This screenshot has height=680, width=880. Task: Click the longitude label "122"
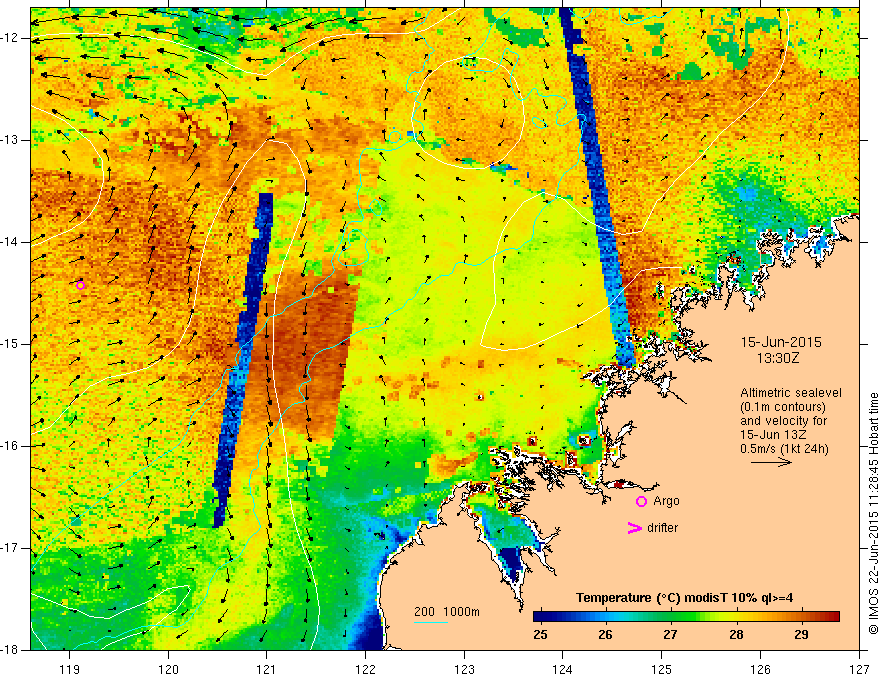pyautogui.click(x=365, y=669)
